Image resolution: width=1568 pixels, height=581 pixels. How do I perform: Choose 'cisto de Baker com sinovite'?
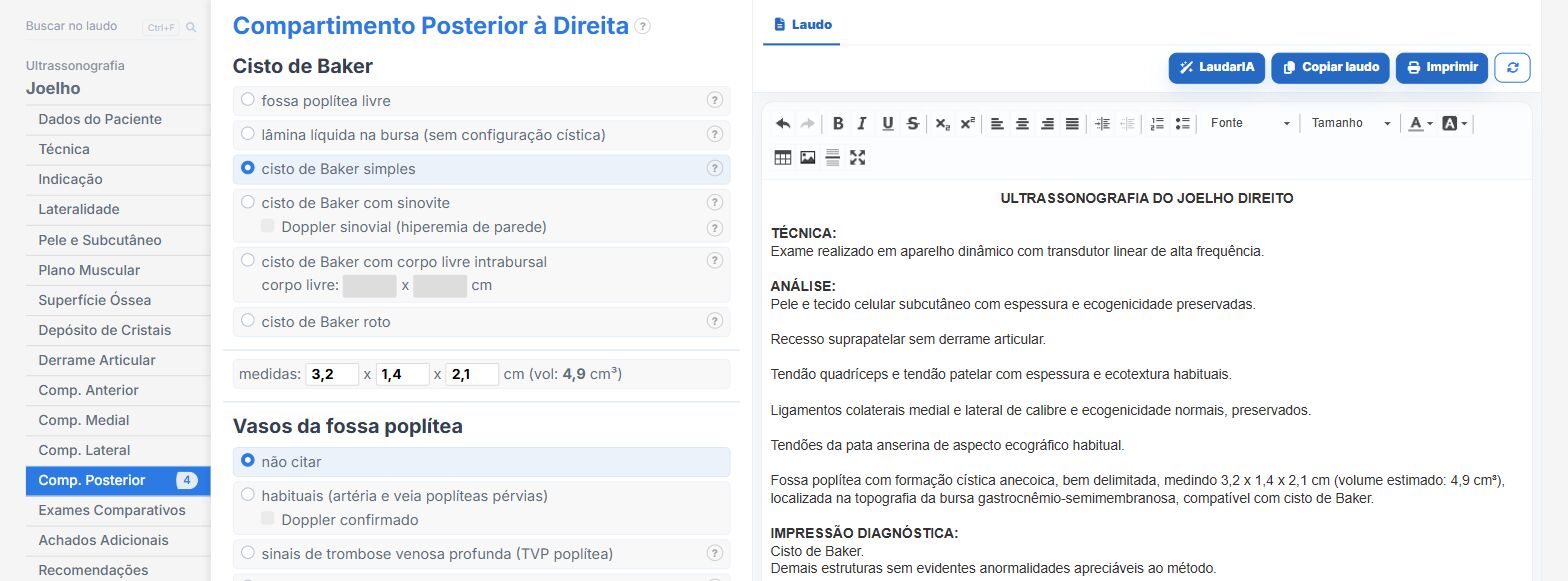pos(248,201)
